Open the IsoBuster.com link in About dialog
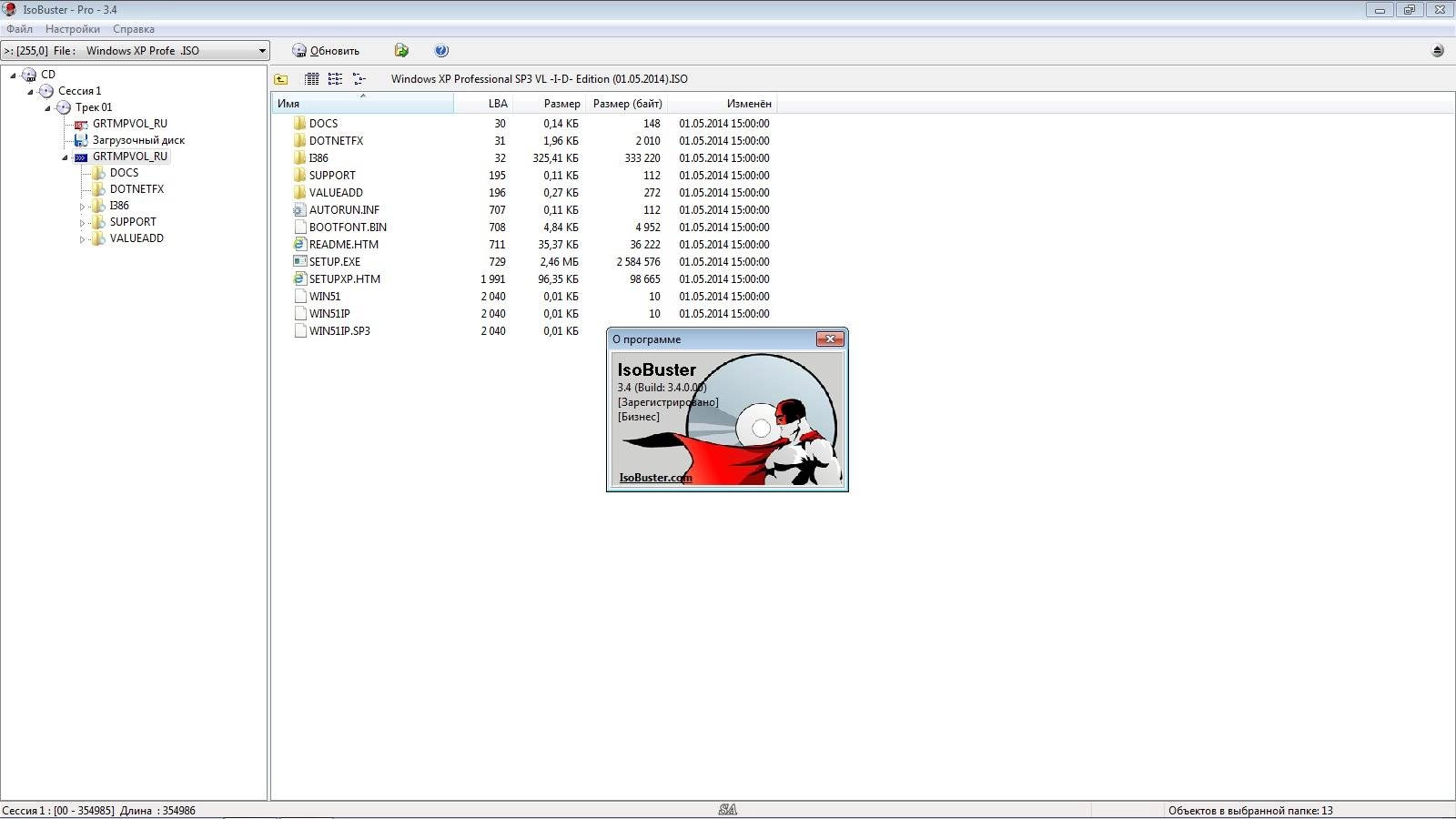 point(655,477)
